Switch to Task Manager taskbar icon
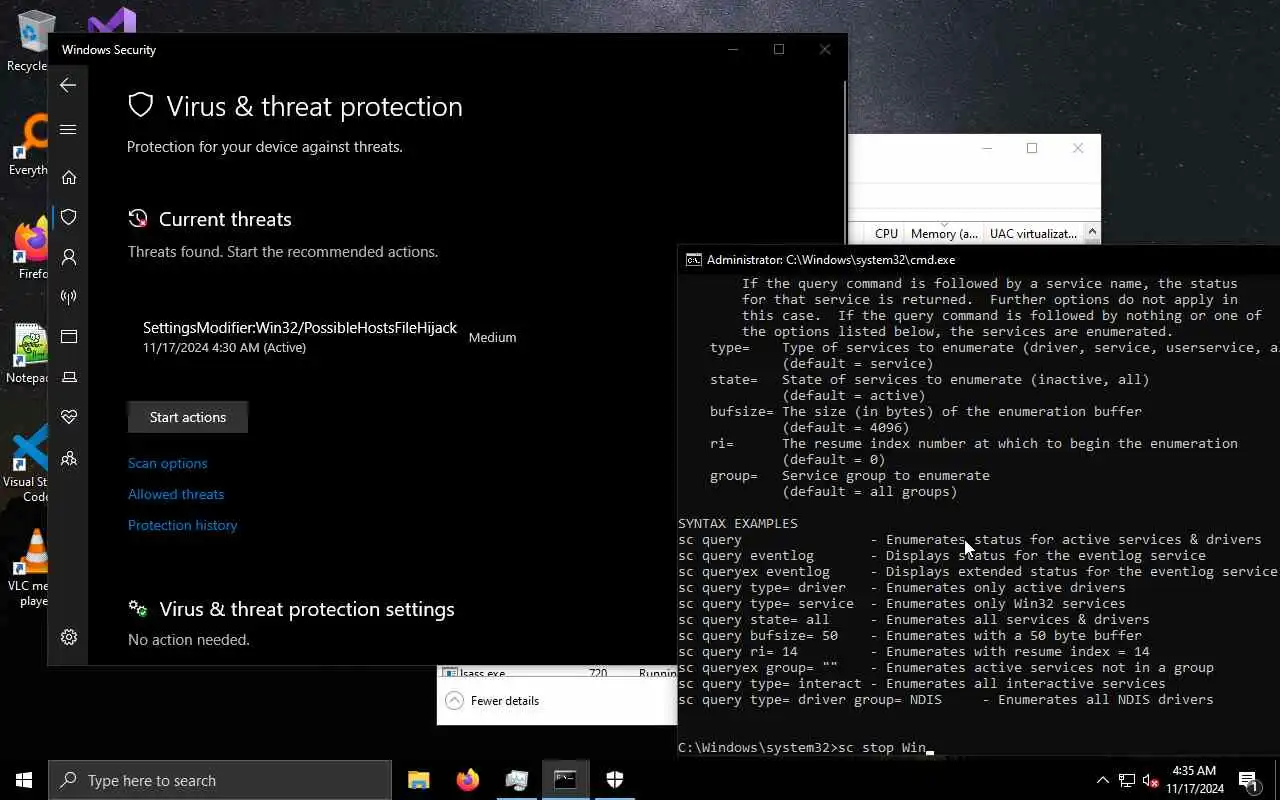 (x=516, y=780)
